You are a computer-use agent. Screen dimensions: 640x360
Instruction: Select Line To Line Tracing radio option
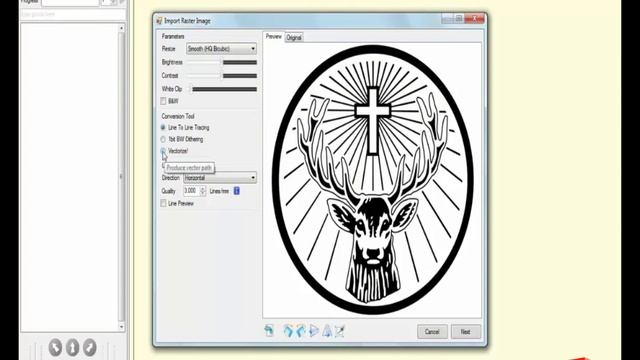tap(163, 127)
